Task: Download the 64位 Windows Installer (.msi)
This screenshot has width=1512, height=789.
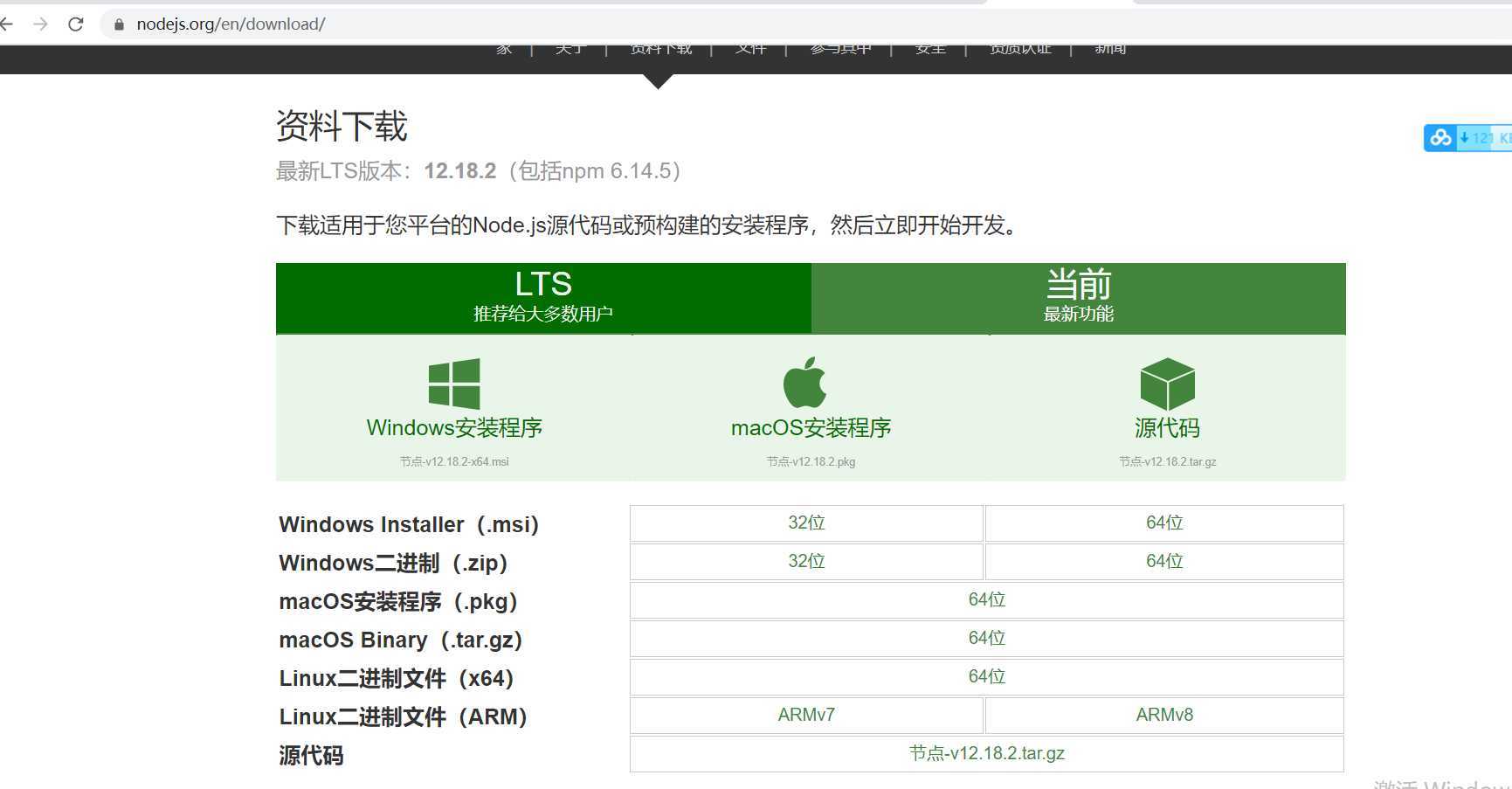Action: [x=1164, y=523]
